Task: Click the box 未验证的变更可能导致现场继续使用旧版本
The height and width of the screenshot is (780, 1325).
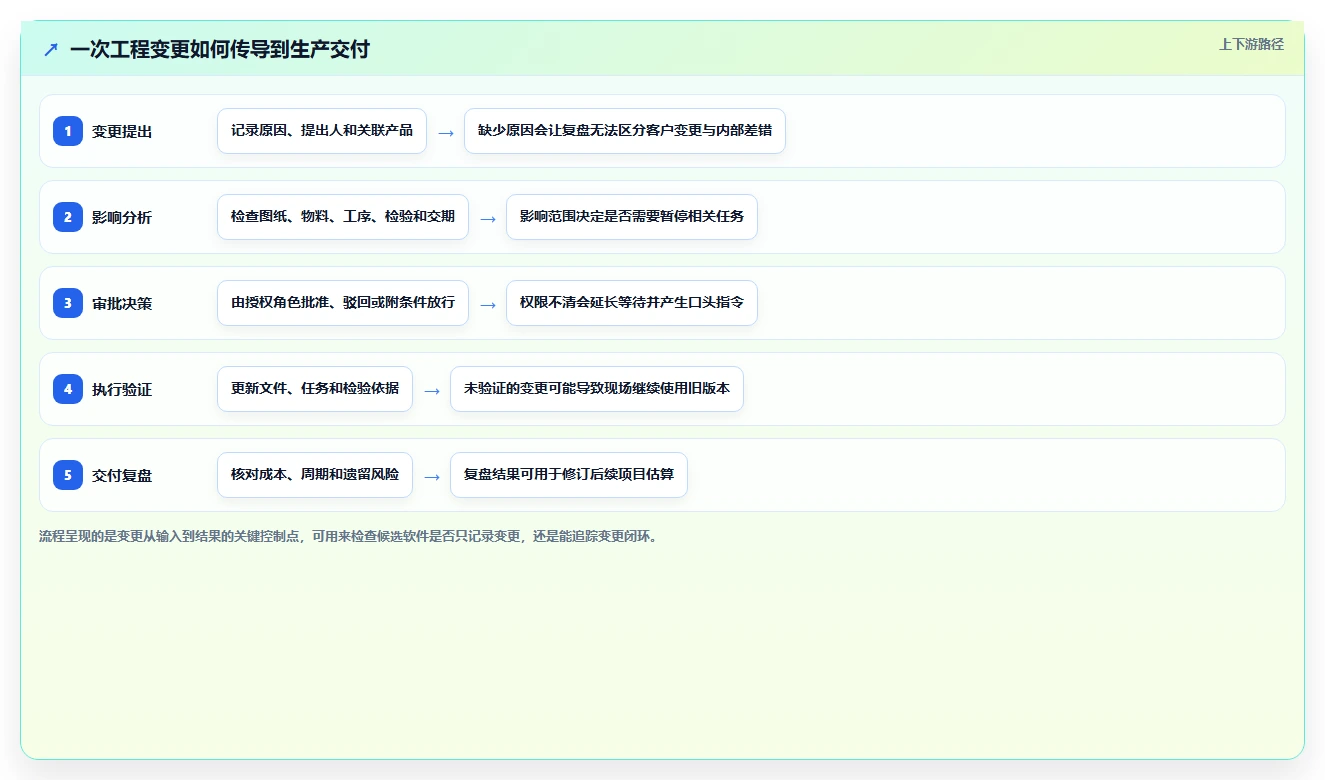Action: point(597,389)
